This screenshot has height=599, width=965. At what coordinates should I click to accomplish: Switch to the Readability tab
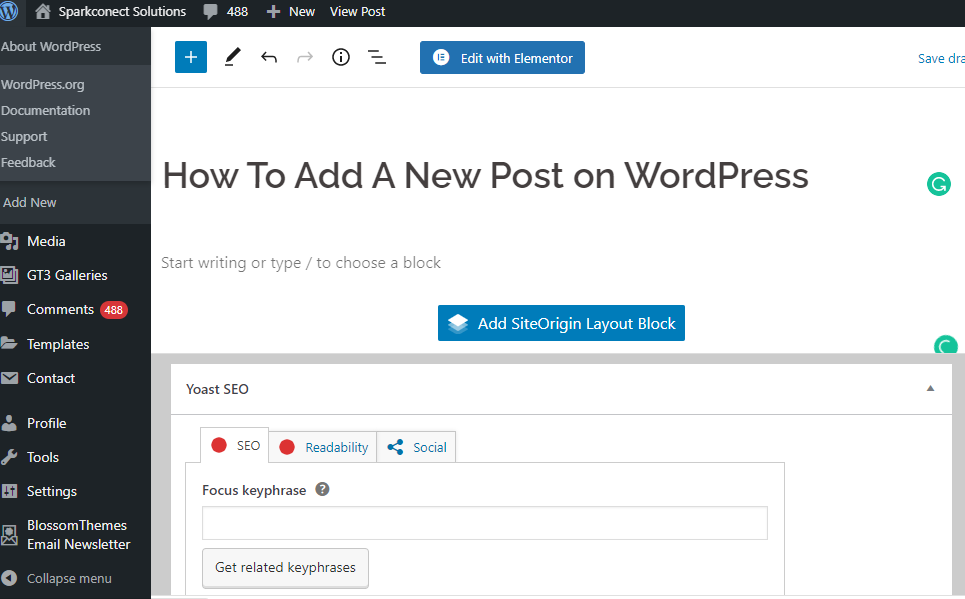pos(322,447)
